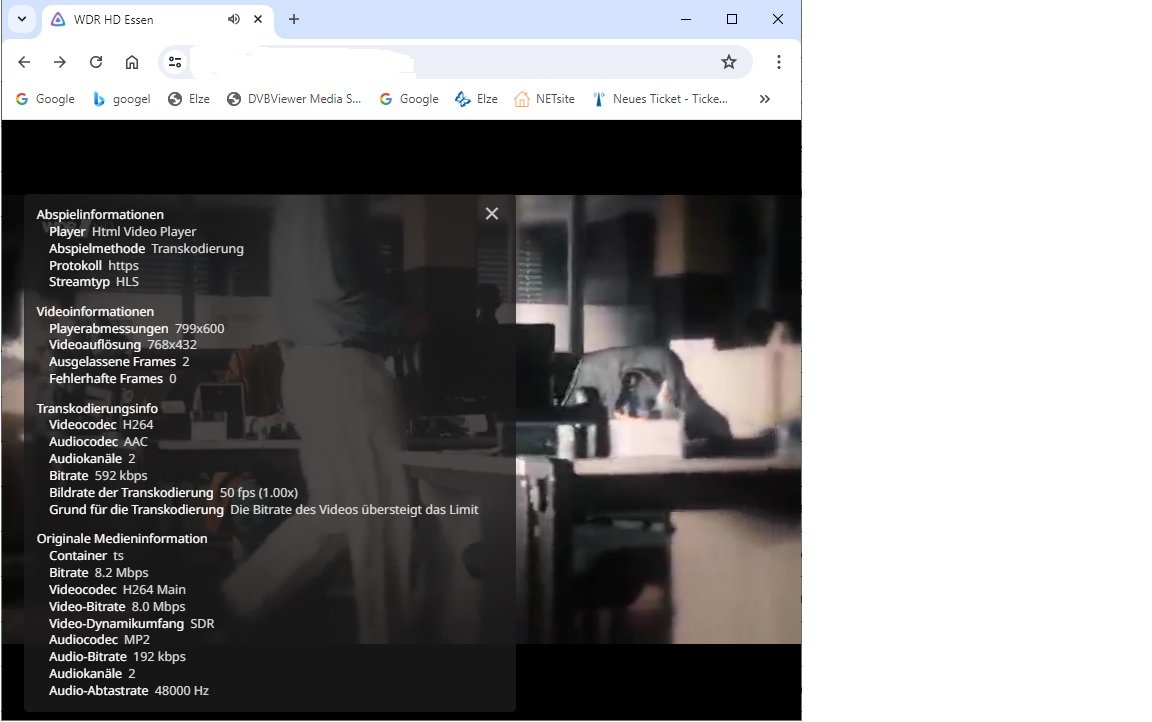Open the Elze bookmark with globe icon
This screenshot has width=1152, height=722.
click(189, 99)
